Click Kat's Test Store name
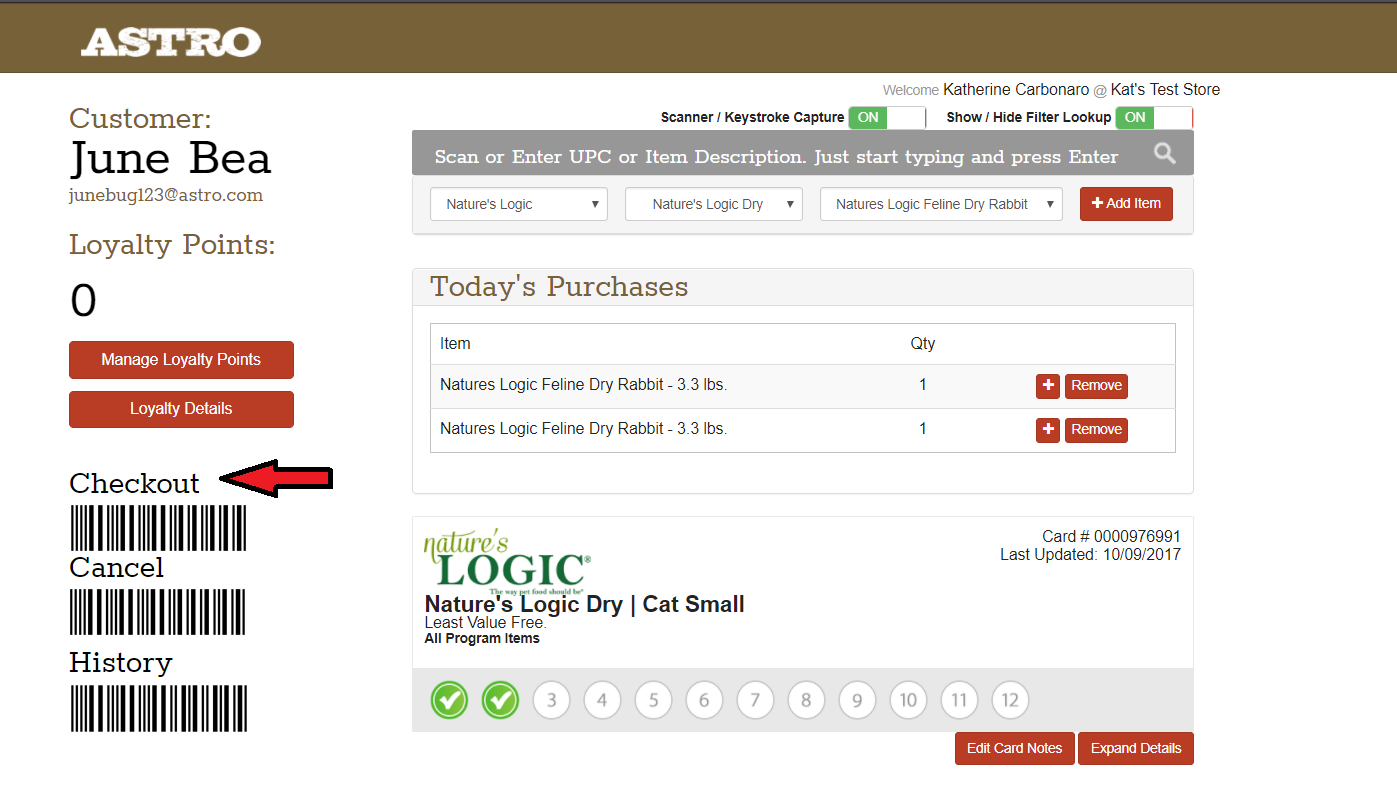1397x786 pixels. tap(1166, 90)
